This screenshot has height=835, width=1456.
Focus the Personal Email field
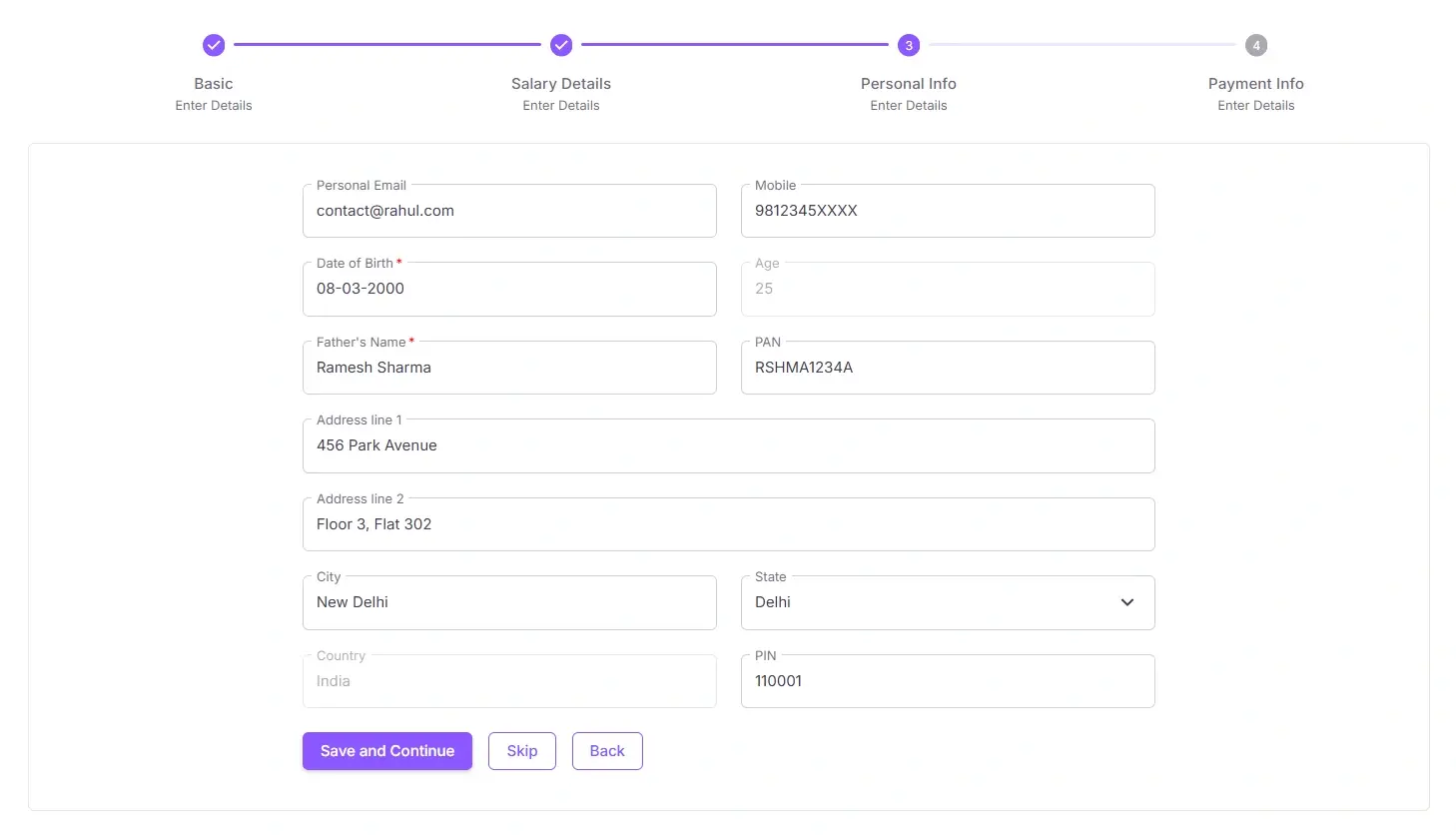pyautogui.click(x=509, y=211)
